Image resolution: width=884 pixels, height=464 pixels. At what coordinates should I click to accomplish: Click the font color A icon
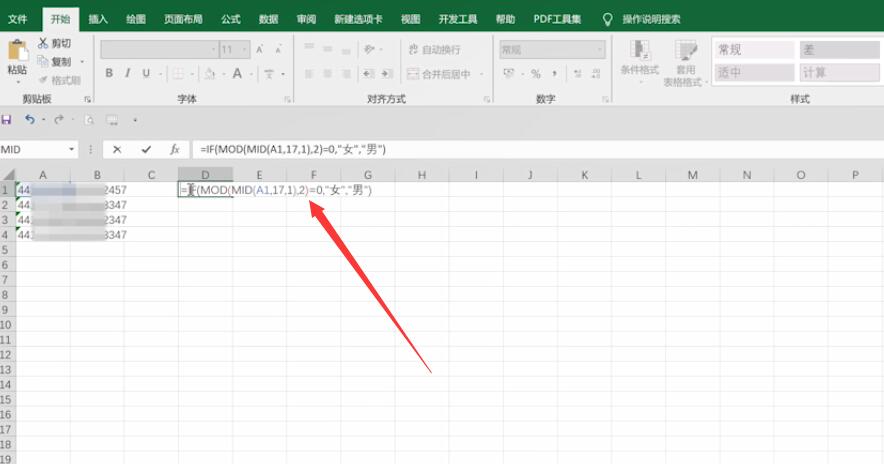pyautogui.click(x=237, y=73)
